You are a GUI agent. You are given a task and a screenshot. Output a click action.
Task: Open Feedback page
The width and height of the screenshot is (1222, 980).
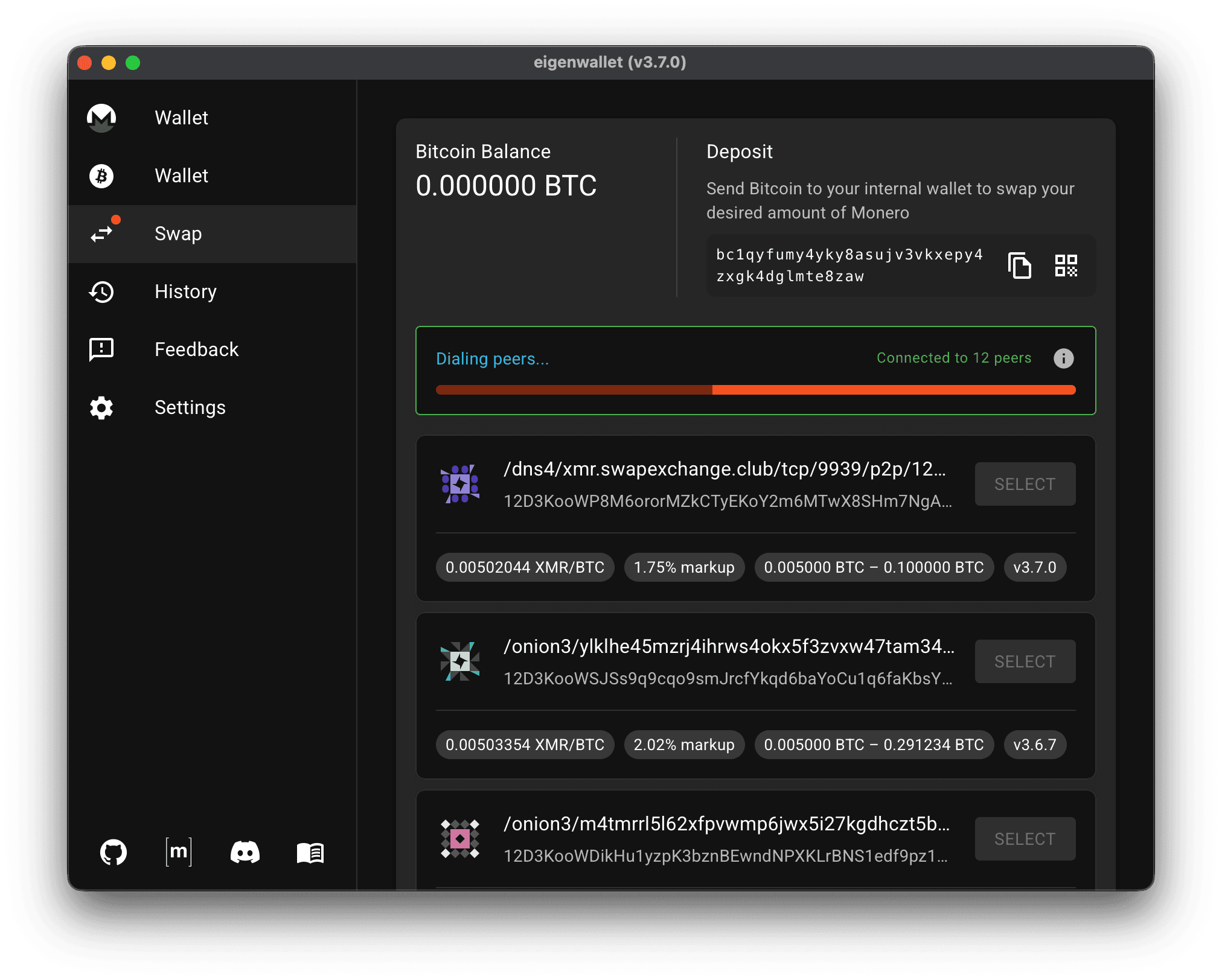[x=196, y=349]
